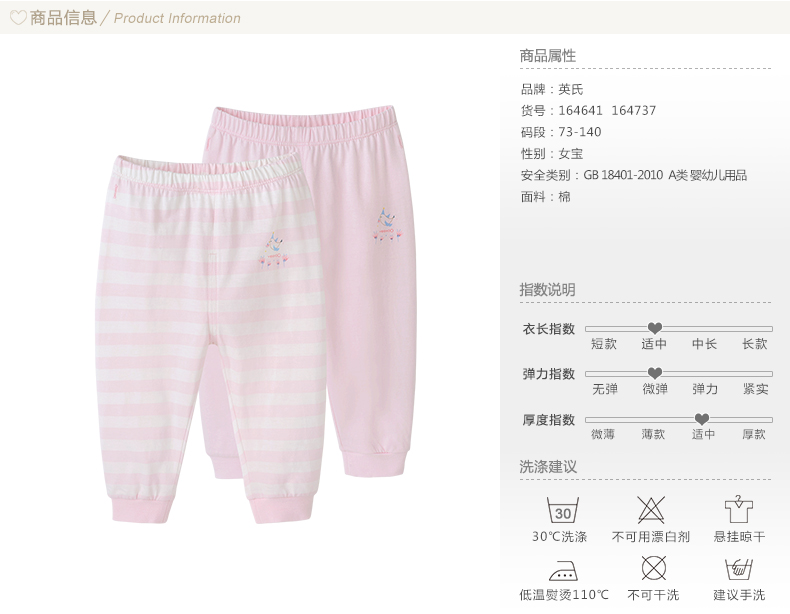Image resolution: width=790 pixels, height=614 pixels.
Task: Click the heart marker on 厚度指数 slider
Action: [x=702, y=419]
